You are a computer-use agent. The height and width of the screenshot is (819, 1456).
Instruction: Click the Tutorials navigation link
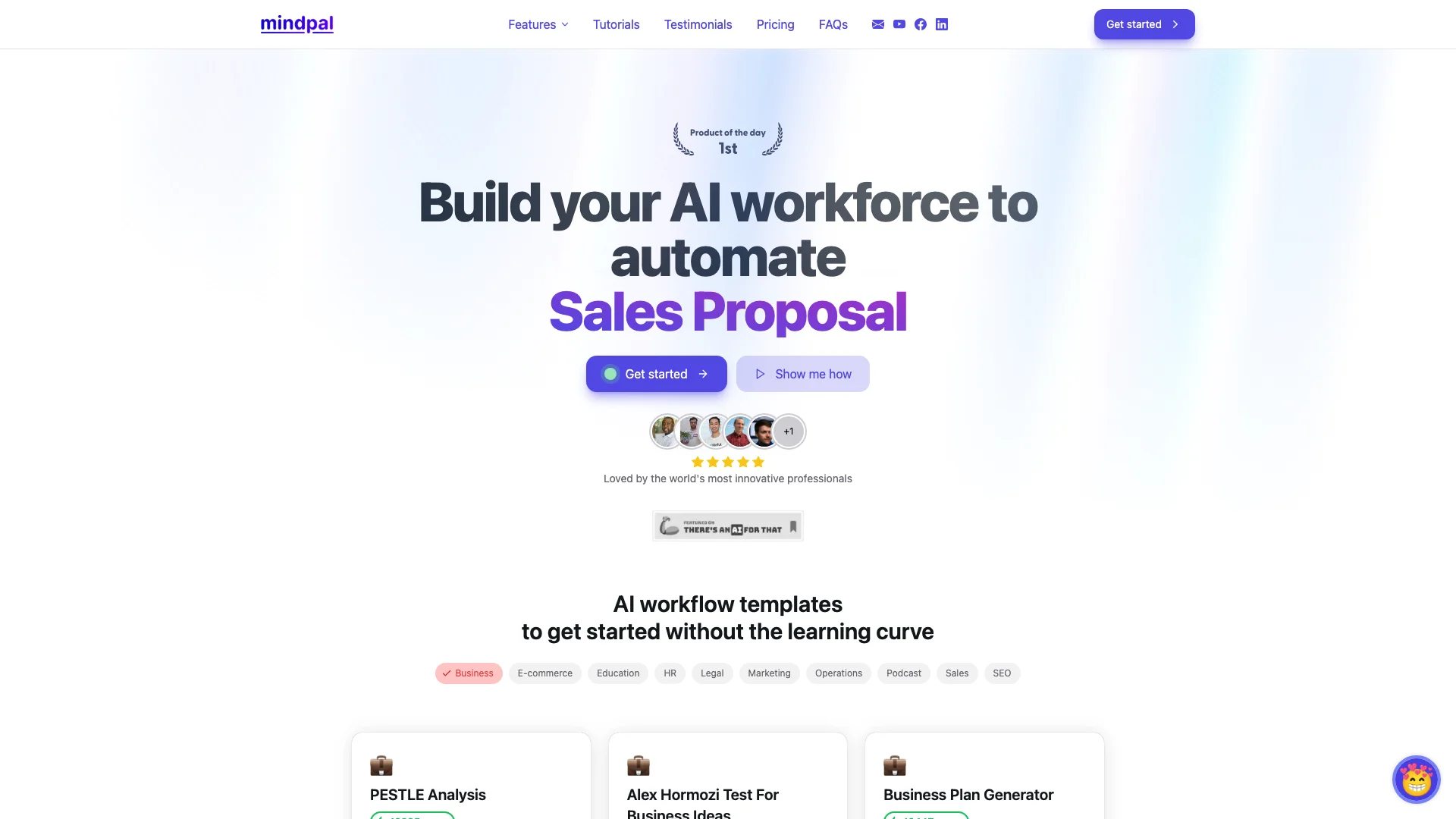coord(616,24)
